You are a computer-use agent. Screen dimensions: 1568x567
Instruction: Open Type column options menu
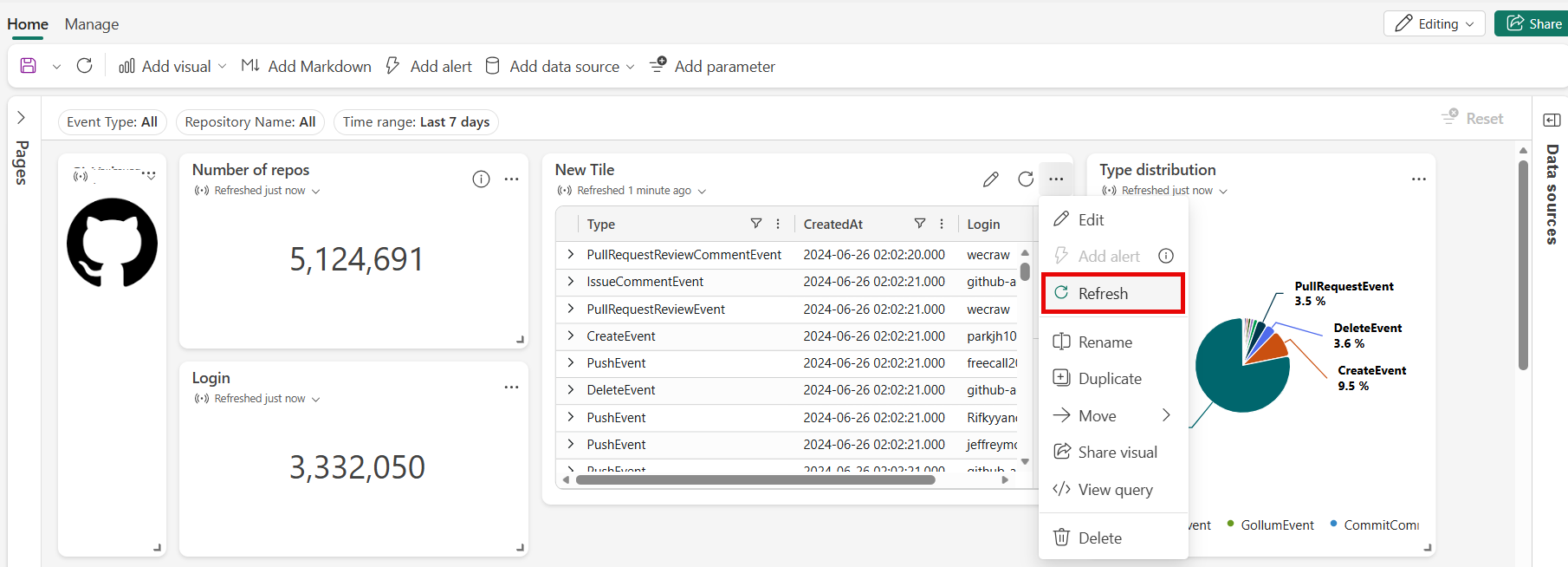click(778, 224)
